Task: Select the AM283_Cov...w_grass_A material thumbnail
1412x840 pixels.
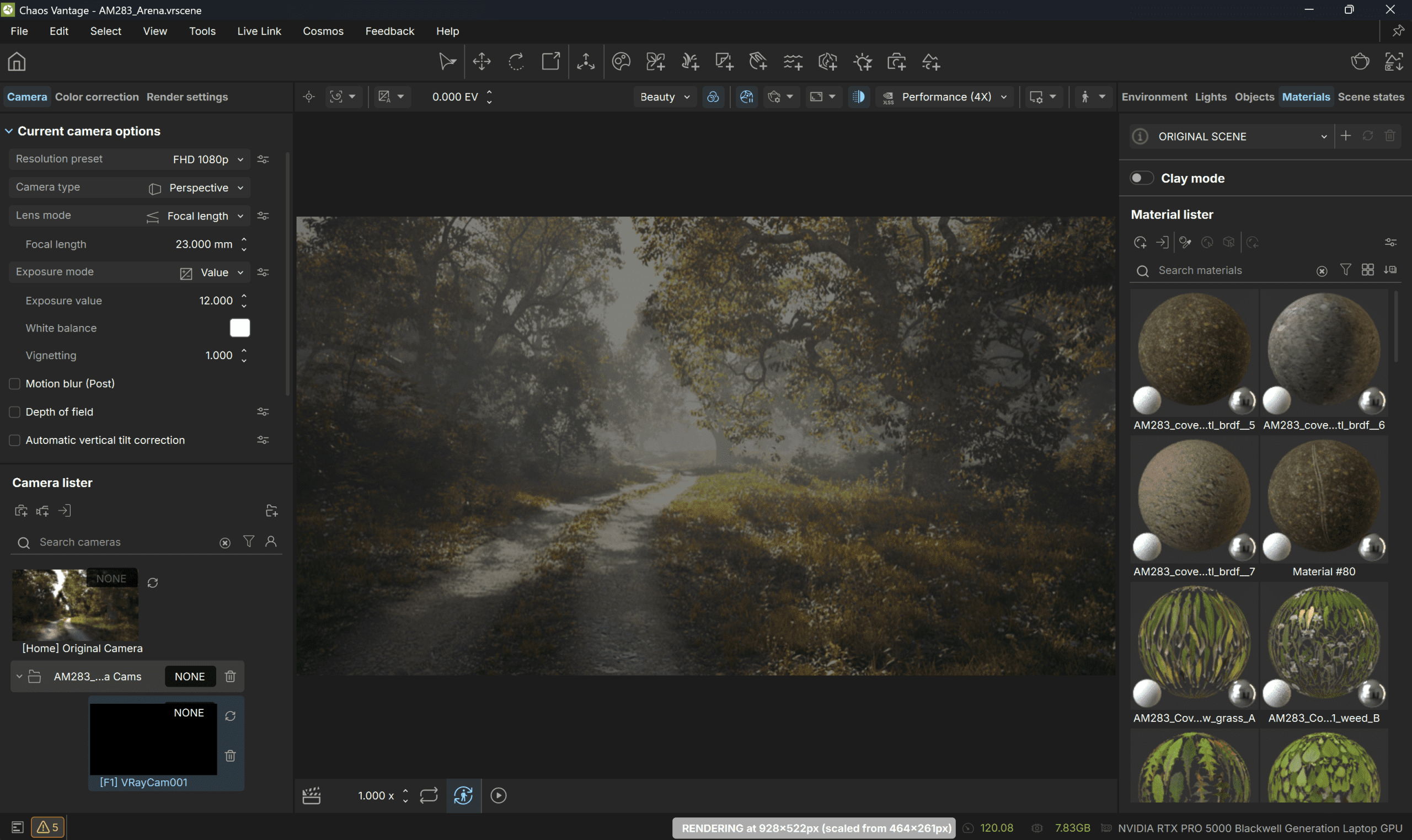Action: [x=1193, y=645]
